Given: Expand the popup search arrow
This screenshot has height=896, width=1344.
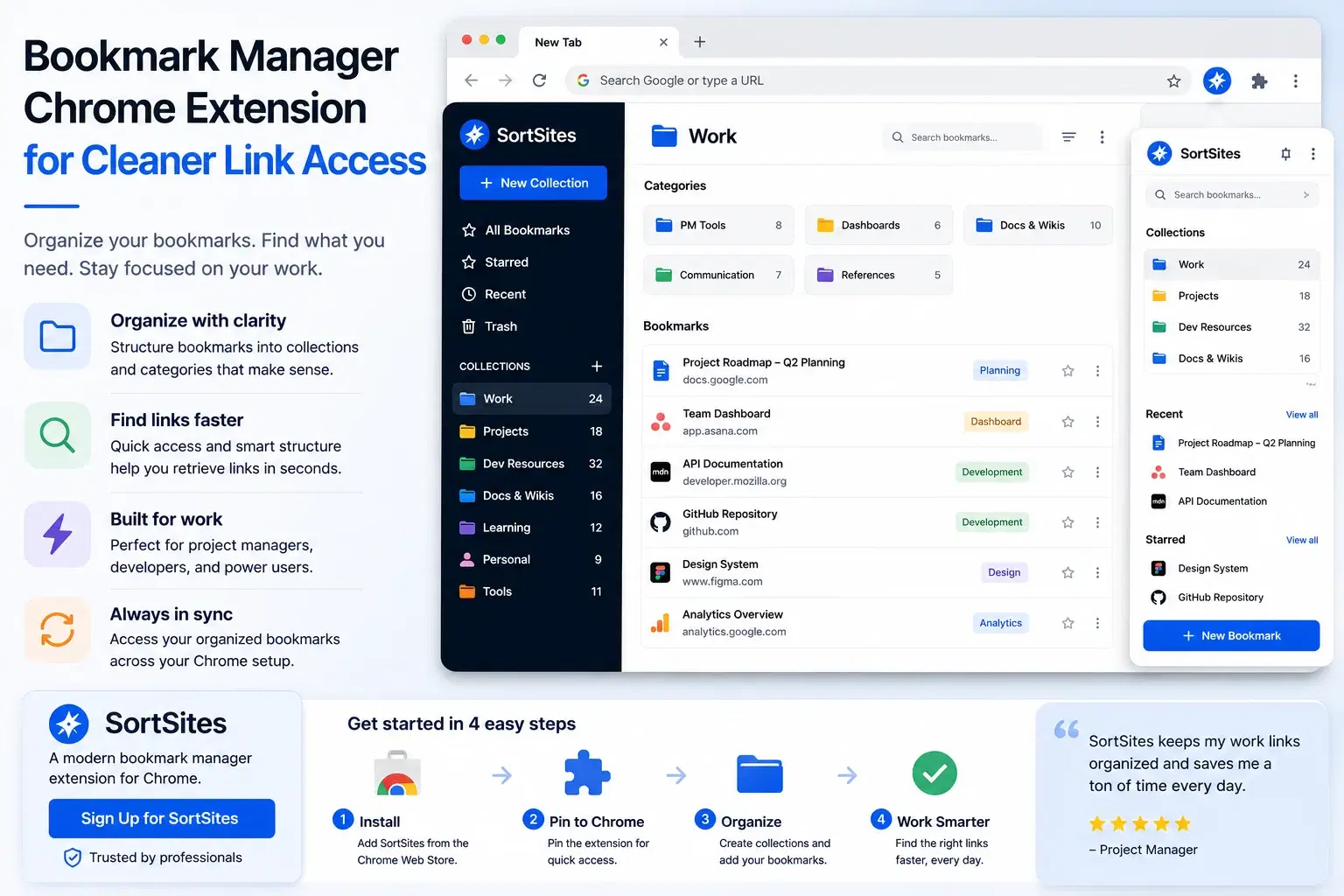Looking at the screenshot, I should [1305, 195].
